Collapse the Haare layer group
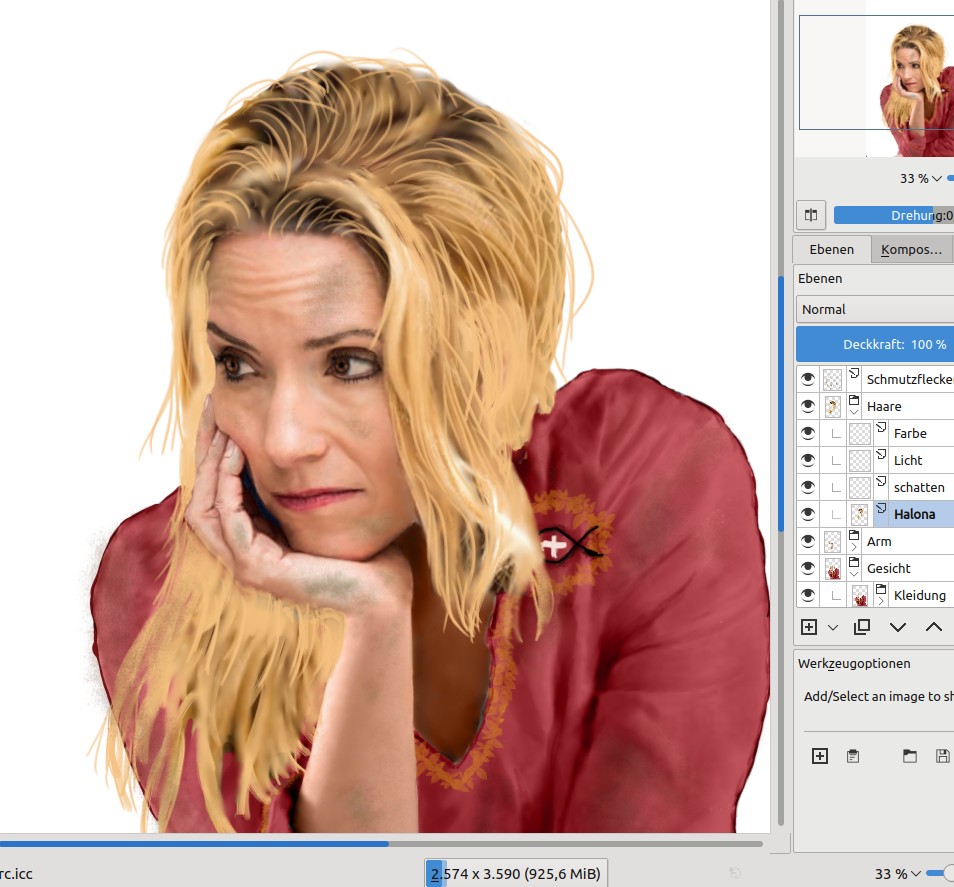Image resolution: width=954 pixels, height=887 pixels. coord(854,412)
